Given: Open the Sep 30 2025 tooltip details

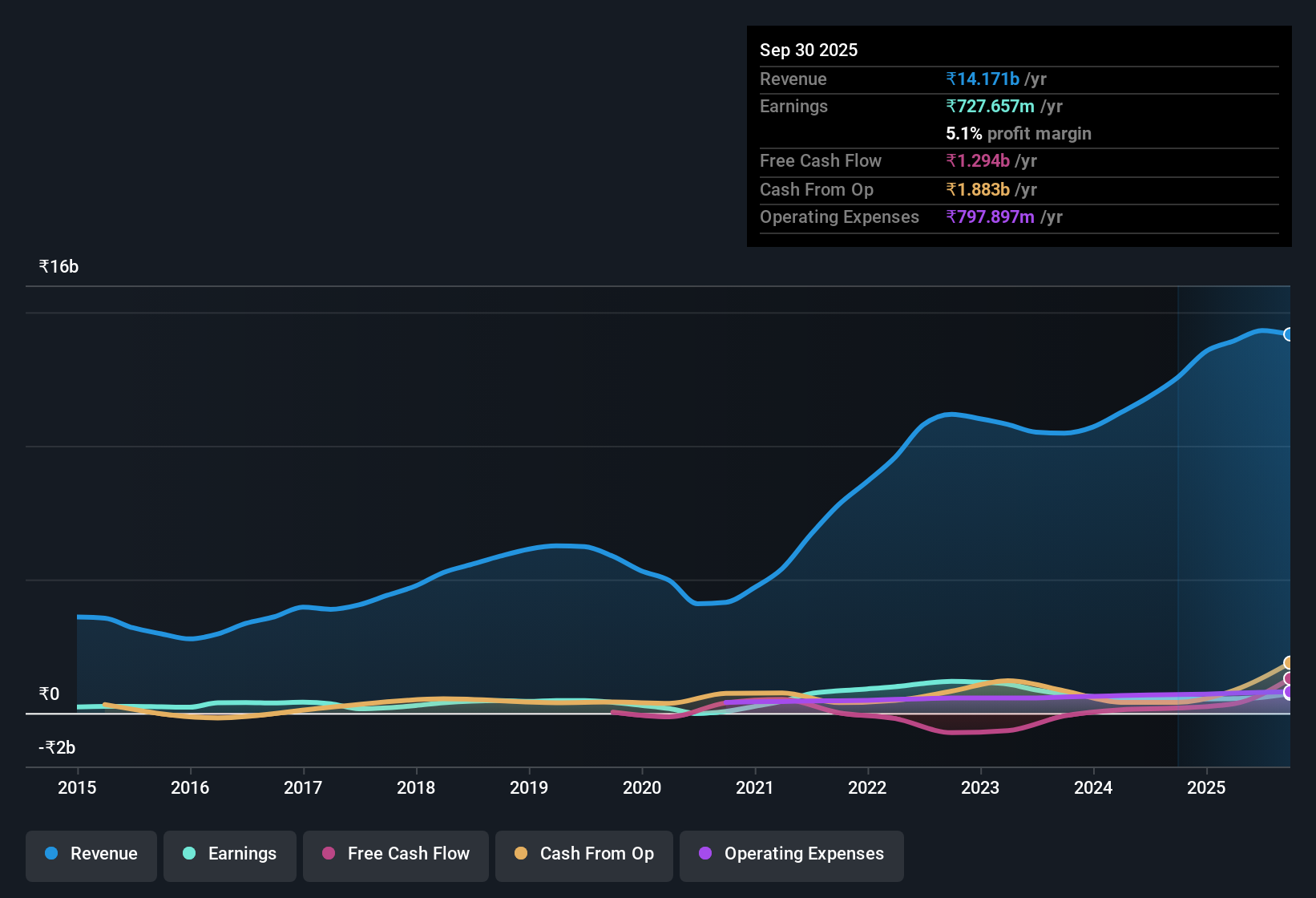Looking at the screenshot, I should click(x=809, y=50).
